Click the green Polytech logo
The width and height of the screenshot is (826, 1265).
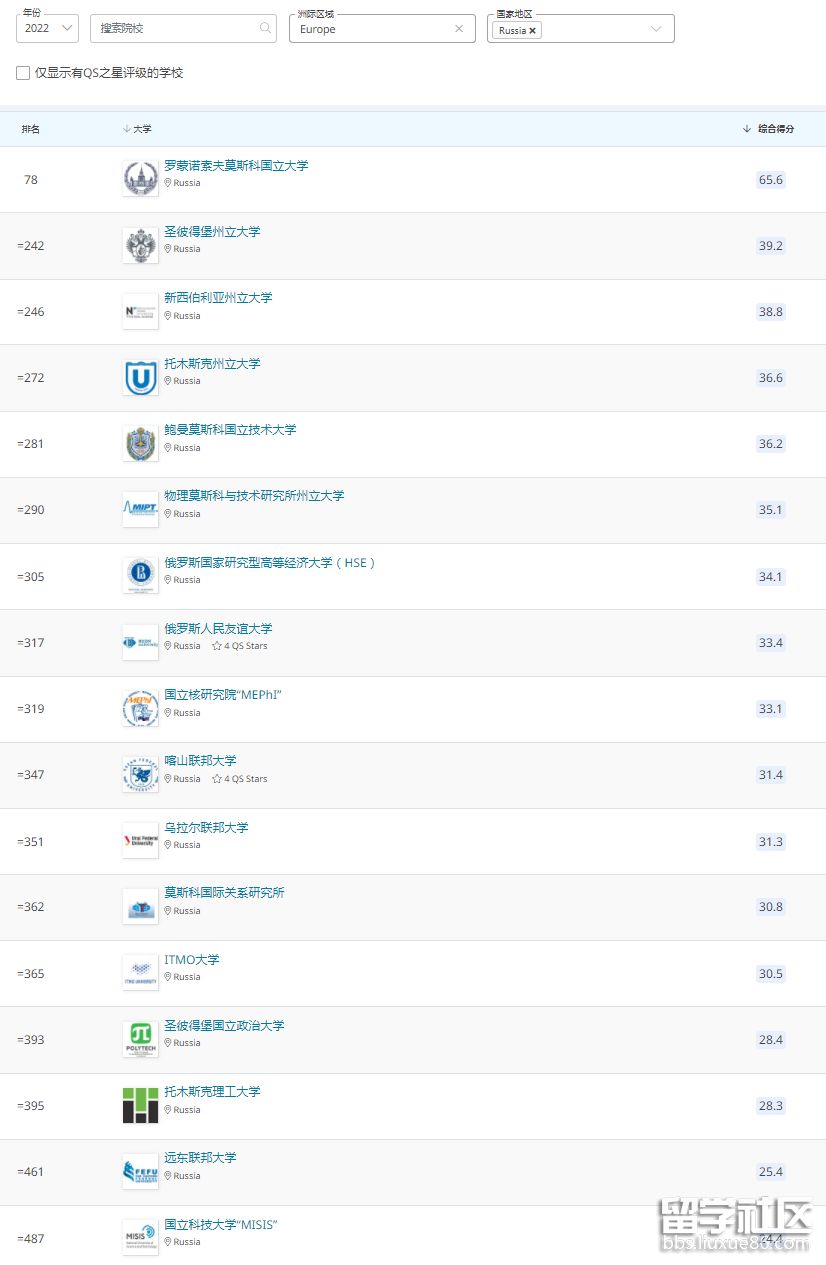pos(140,1040)
